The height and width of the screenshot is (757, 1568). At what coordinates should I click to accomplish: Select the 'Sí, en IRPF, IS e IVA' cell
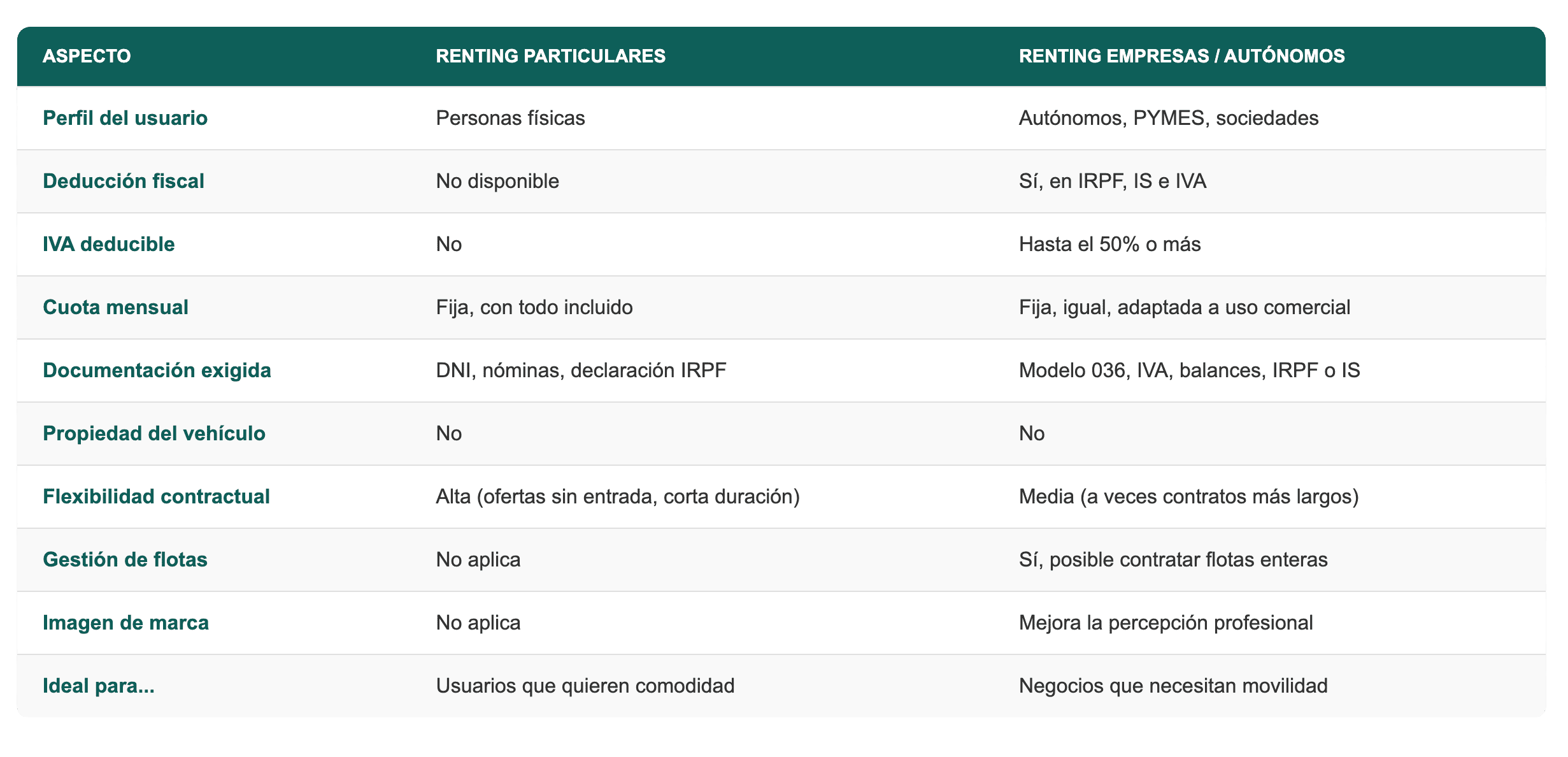(1112, 181)
